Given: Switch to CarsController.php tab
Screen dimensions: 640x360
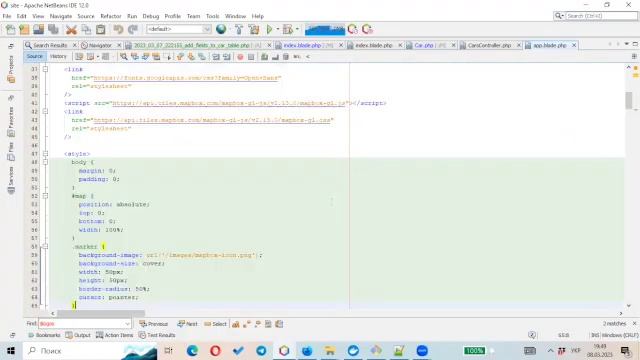Looking at the screenshot, I should (x=489, y=45).
